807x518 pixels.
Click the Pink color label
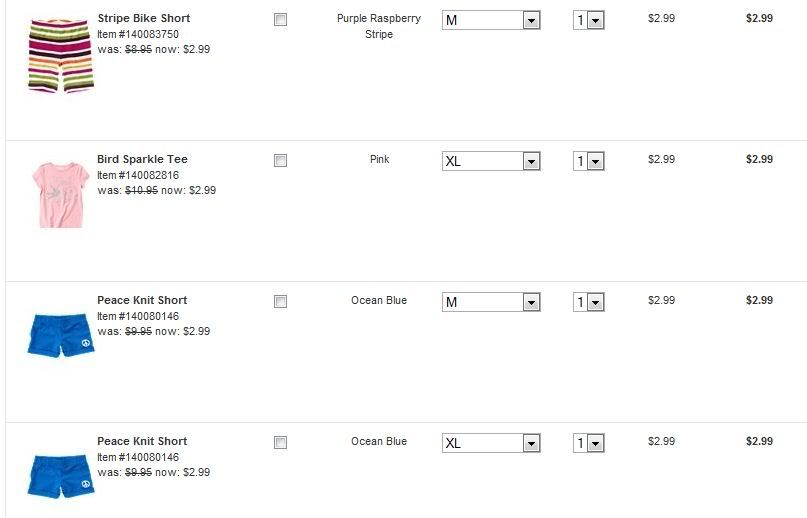pos(380,159)
